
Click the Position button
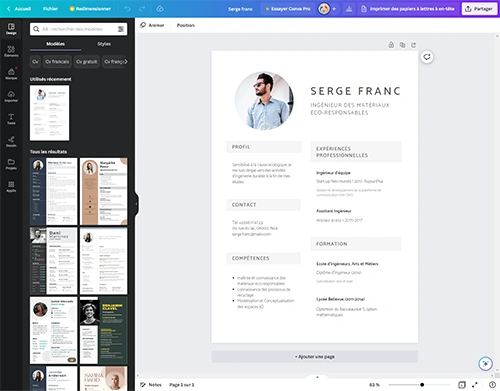pyautogui.click(x=186, y=25)
